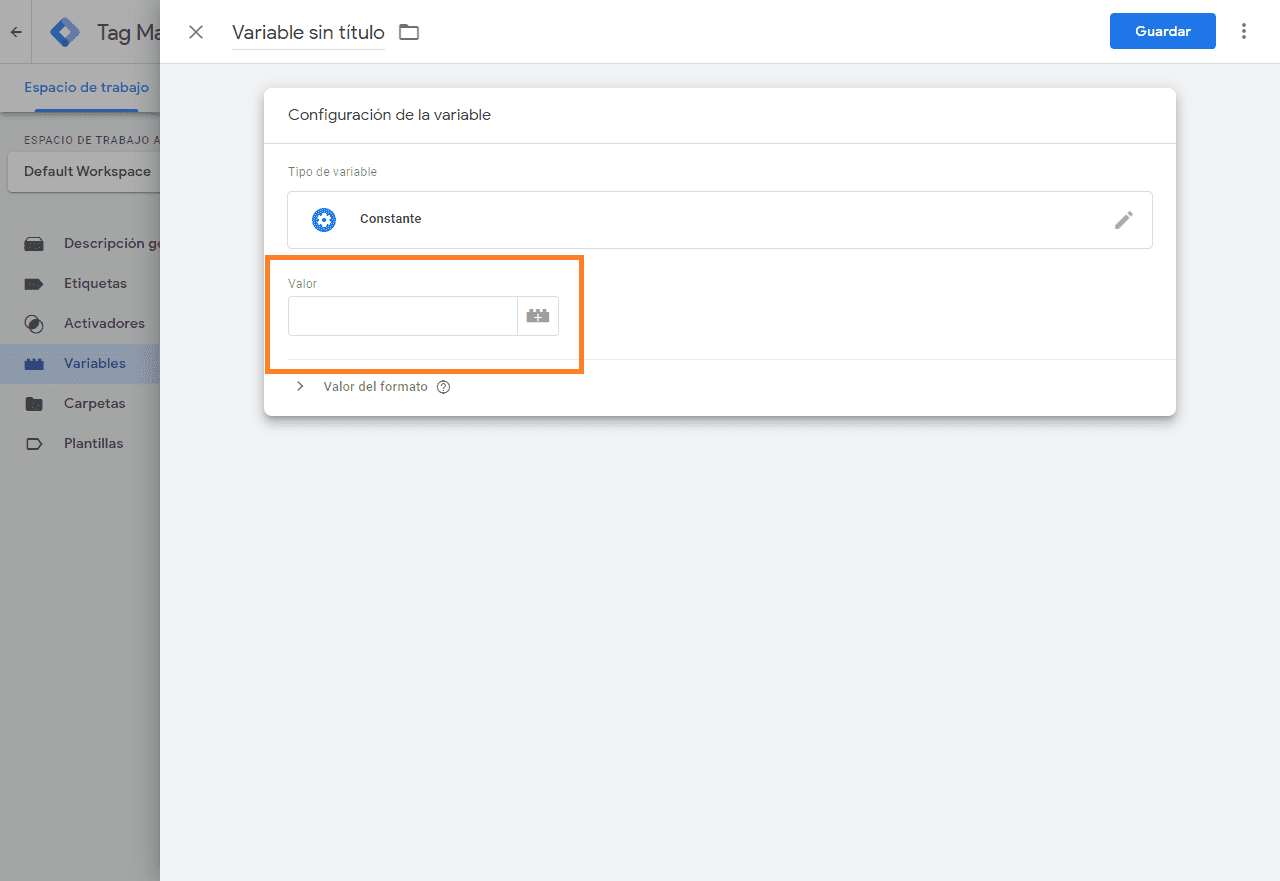The width and height of the screenshot is (1280, 881).
Task: Click inside the Valor text field
Action: coord(402,315)
